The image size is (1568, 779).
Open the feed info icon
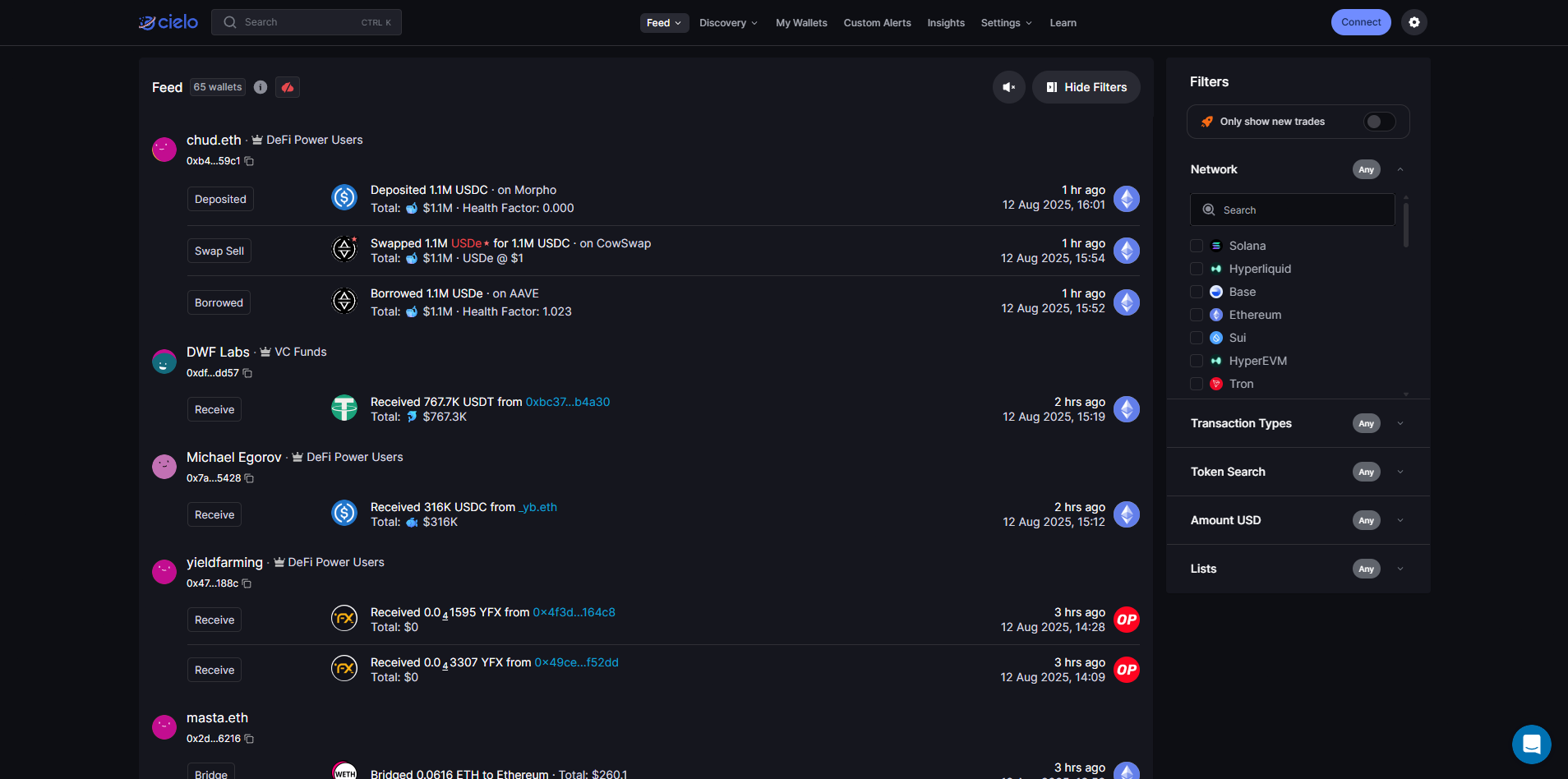tap(261, 87)
